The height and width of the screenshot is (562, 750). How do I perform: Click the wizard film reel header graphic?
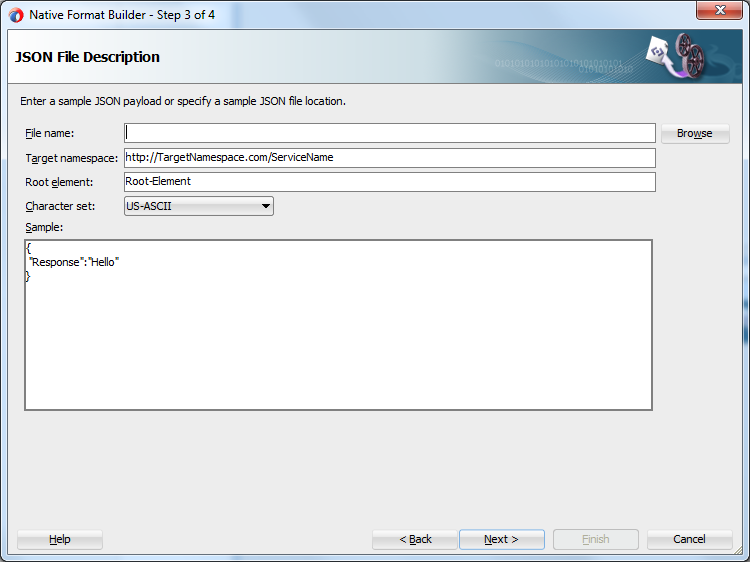(677, 55)
